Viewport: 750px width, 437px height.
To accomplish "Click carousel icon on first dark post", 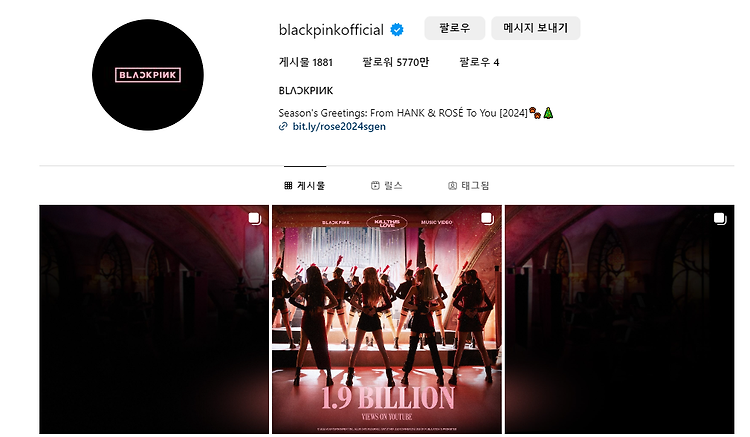I will (x=254, y=218).
